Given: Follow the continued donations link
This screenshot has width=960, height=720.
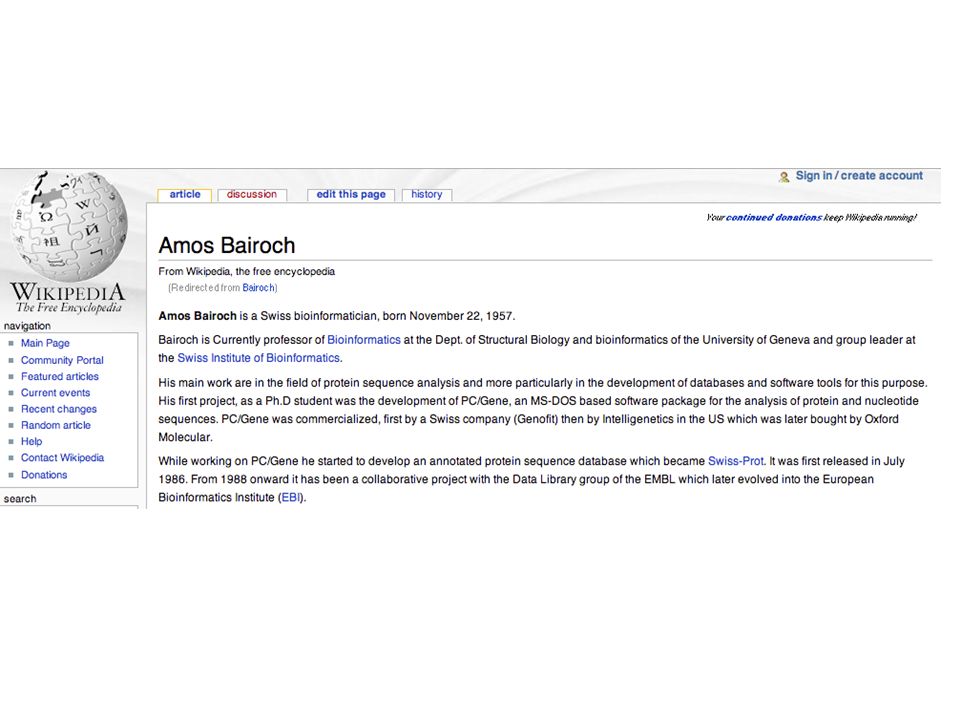Looking at the screenshot, I should [774, 217].
